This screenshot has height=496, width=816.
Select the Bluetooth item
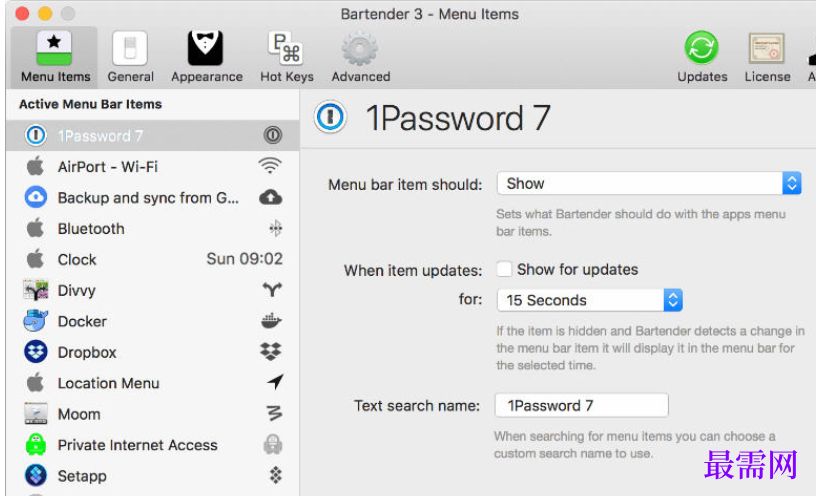point(152,228)
